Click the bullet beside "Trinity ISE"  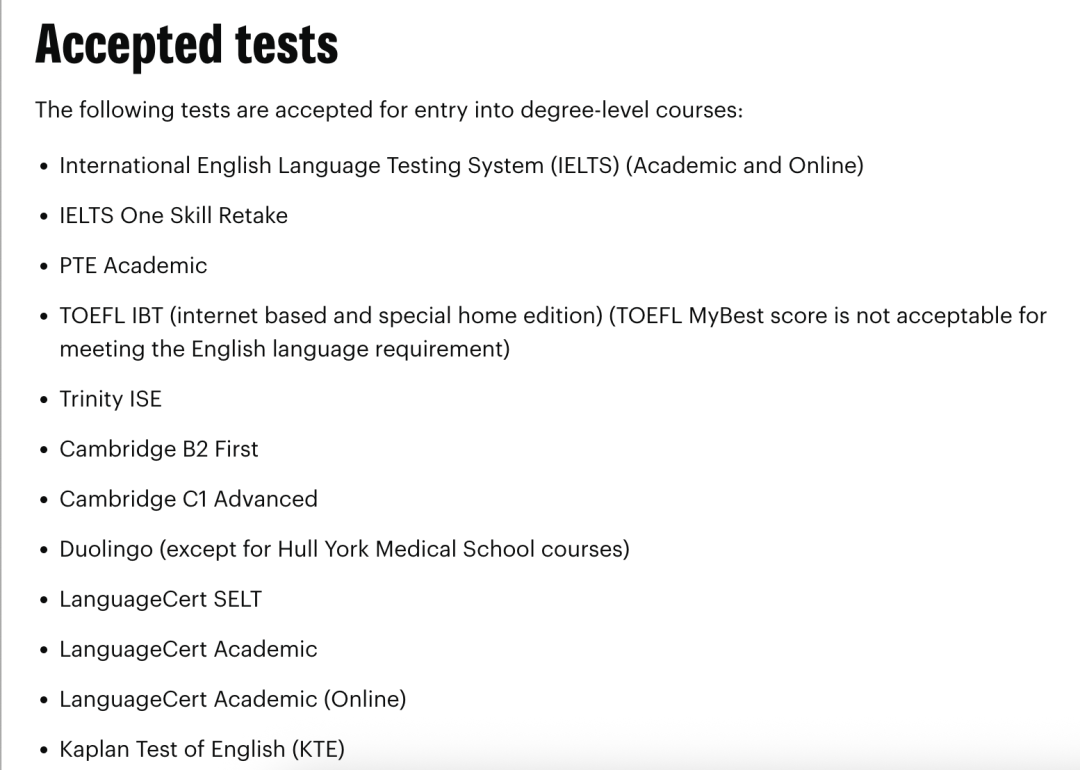(x=43, y=400)
